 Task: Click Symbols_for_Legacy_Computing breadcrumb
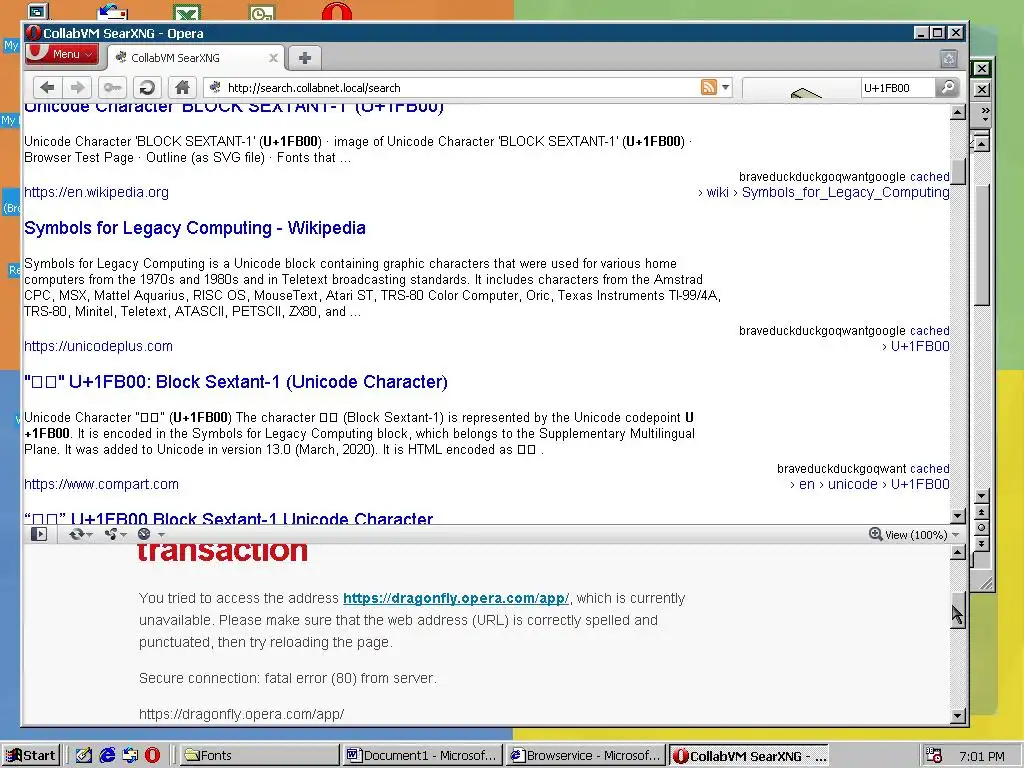pos(846,192)
